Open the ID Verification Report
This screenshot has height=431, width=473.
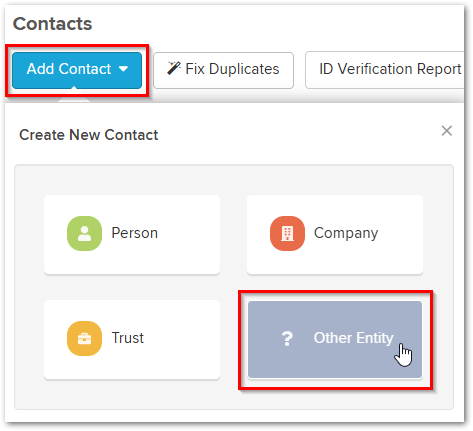(x=385, y=70)
